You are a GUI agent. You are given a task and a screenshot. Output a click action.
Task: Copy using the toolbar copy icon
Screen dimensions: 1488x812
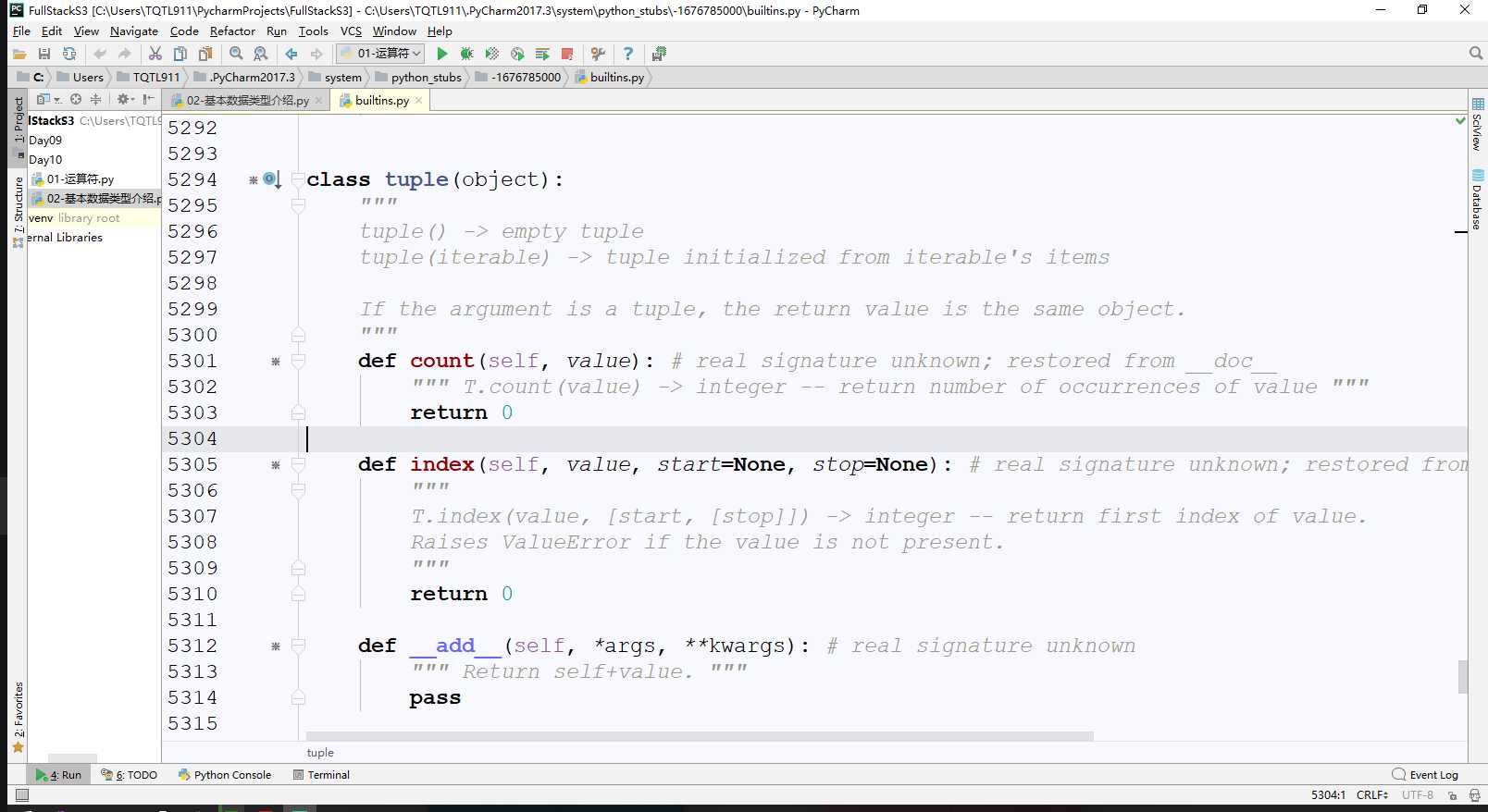point(180,54)
